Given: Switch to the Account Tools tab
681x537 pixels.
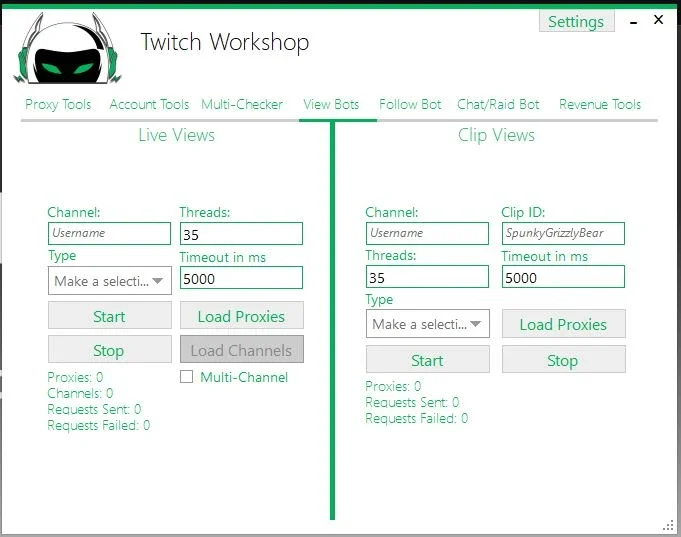Looking at the screenshot, I should 149,104.
